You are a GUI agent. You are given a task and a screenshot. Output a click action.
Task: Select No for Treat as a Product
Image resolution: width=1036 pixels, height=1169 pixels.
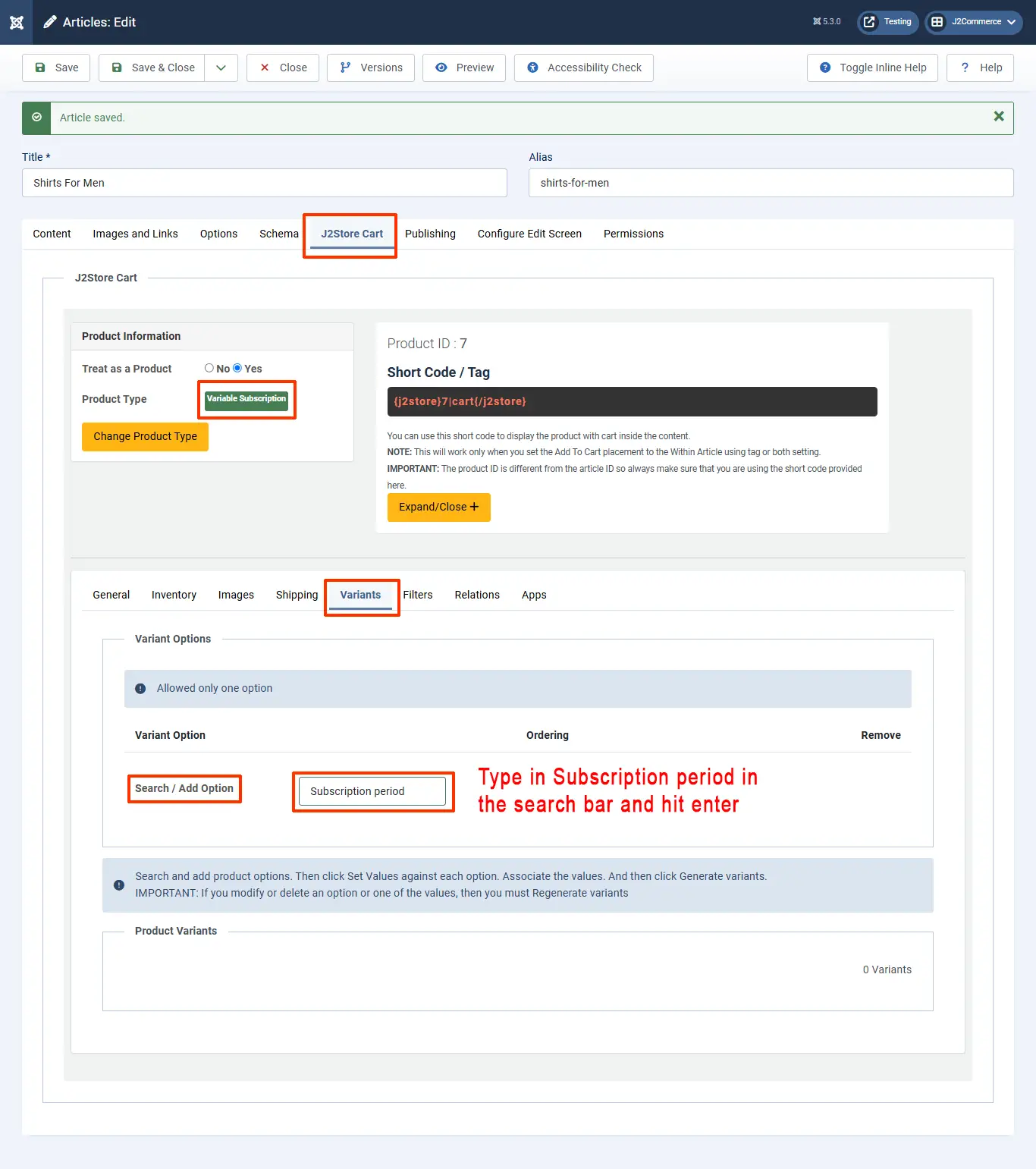[x=209, y=368]
